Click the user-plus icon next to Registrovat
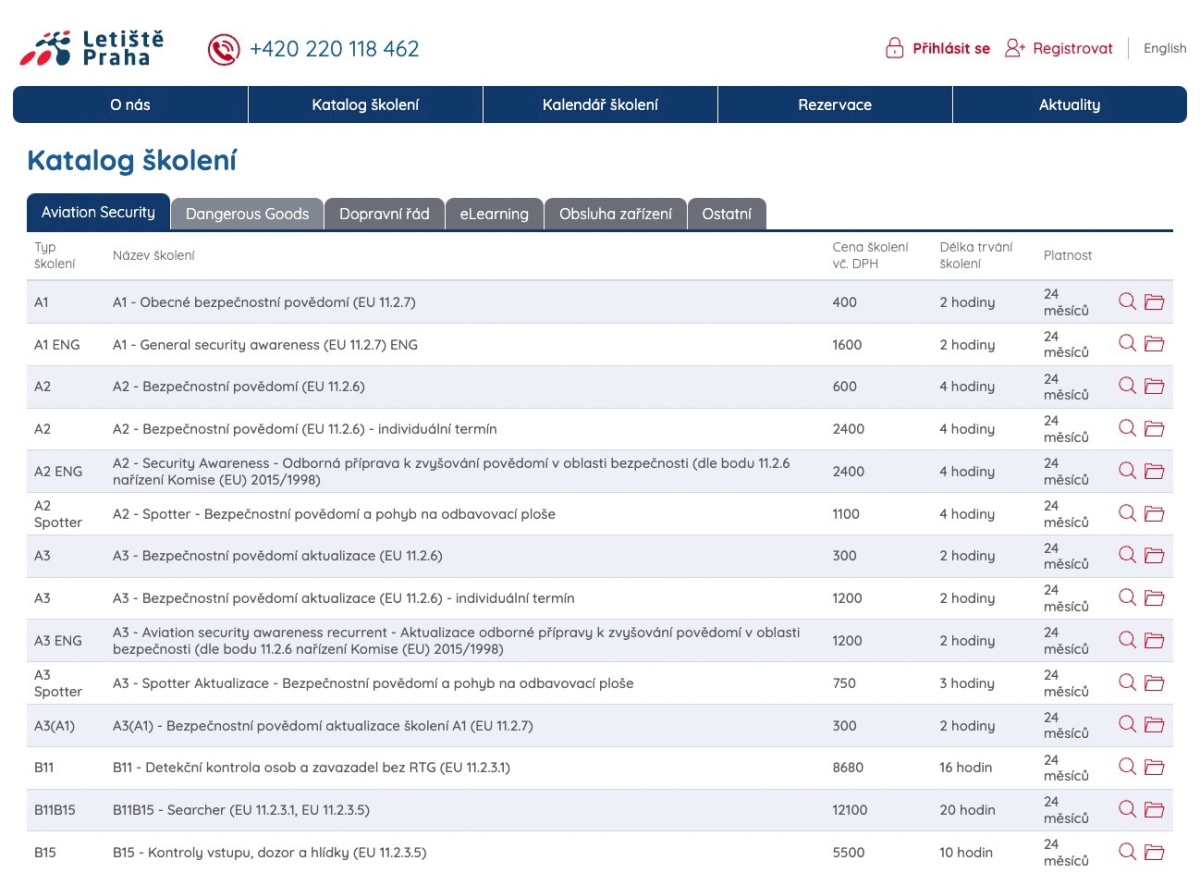 point(1015,48)
